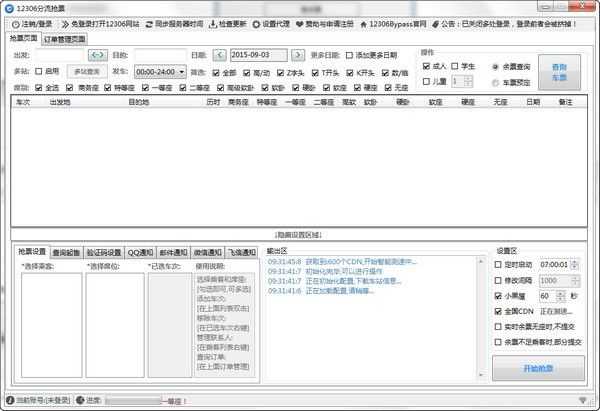Open 12306 website without login
The width and height of the screenshot is (600, 411).
(100, 24)
